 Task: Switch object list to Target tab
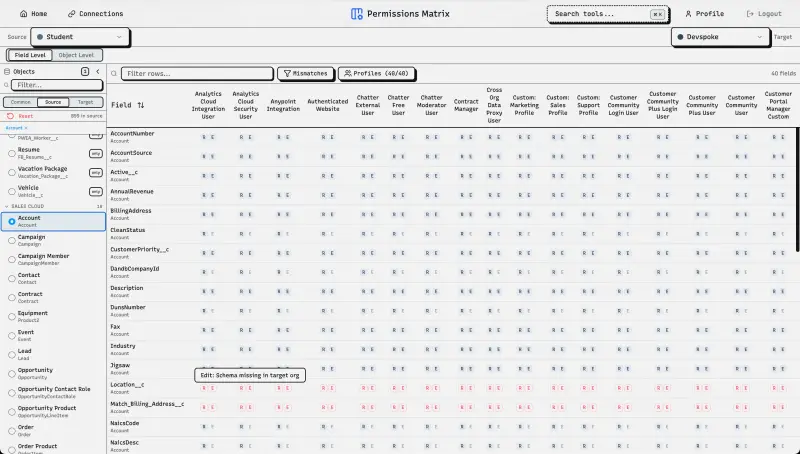coord(85,102)
